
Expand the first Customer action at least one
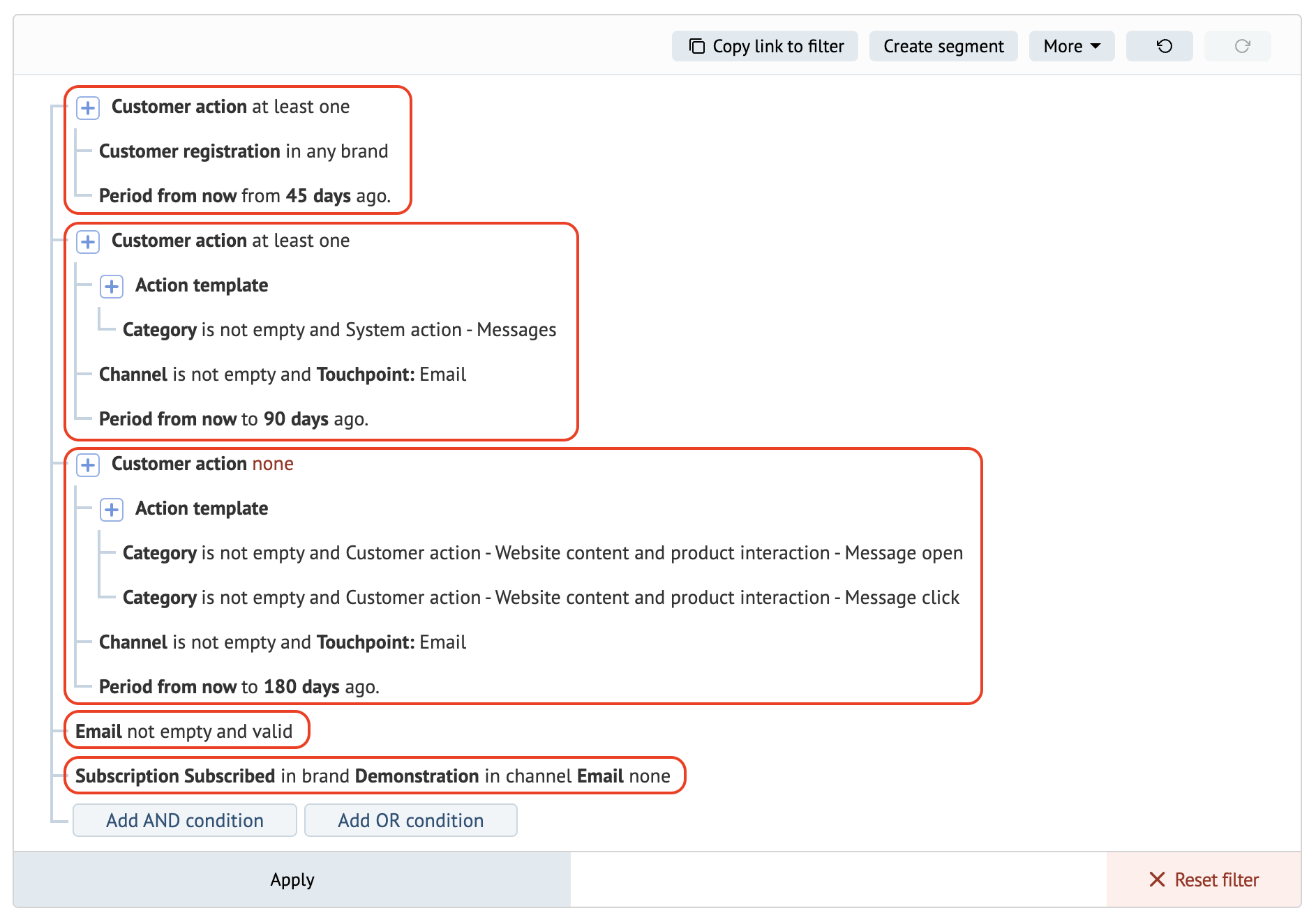88,107
